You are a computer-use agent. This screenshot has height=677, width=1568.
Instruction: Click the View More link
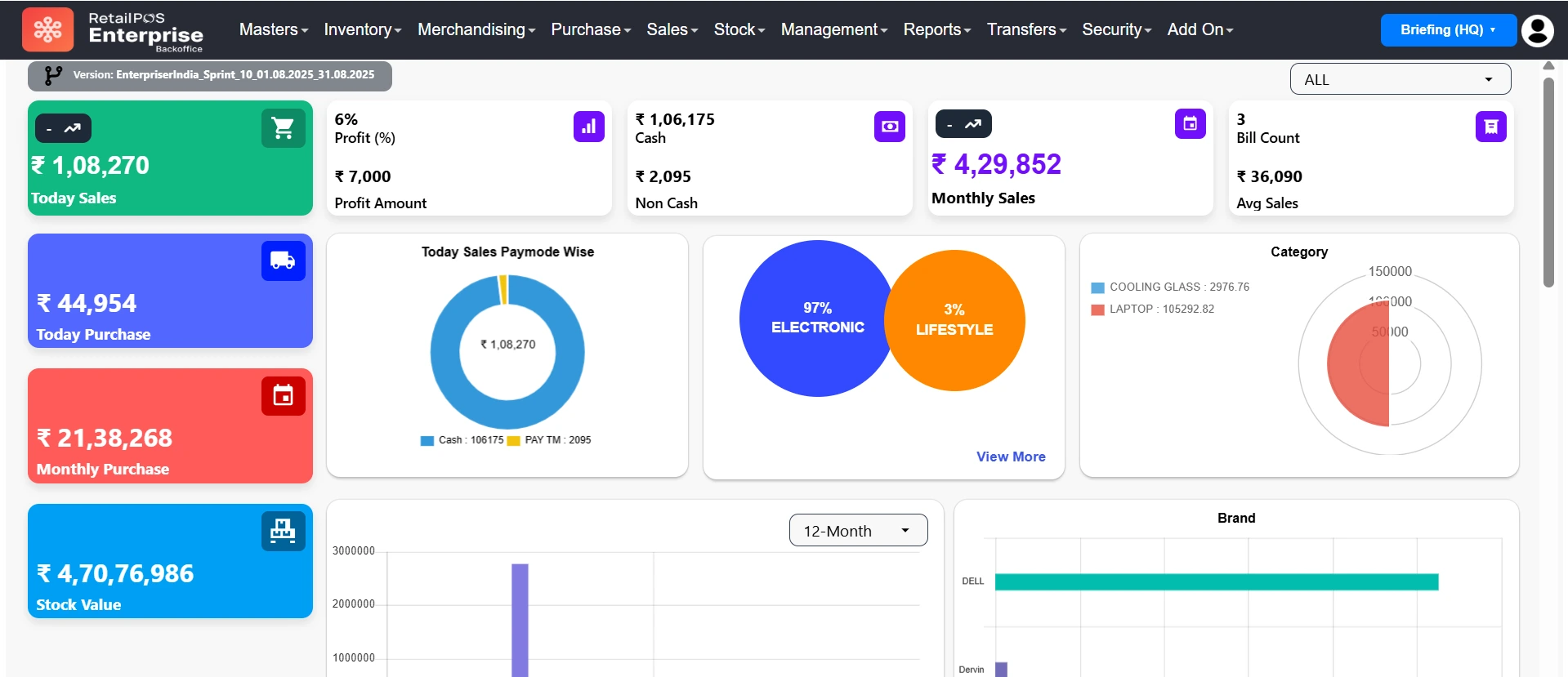point(1011,457)
